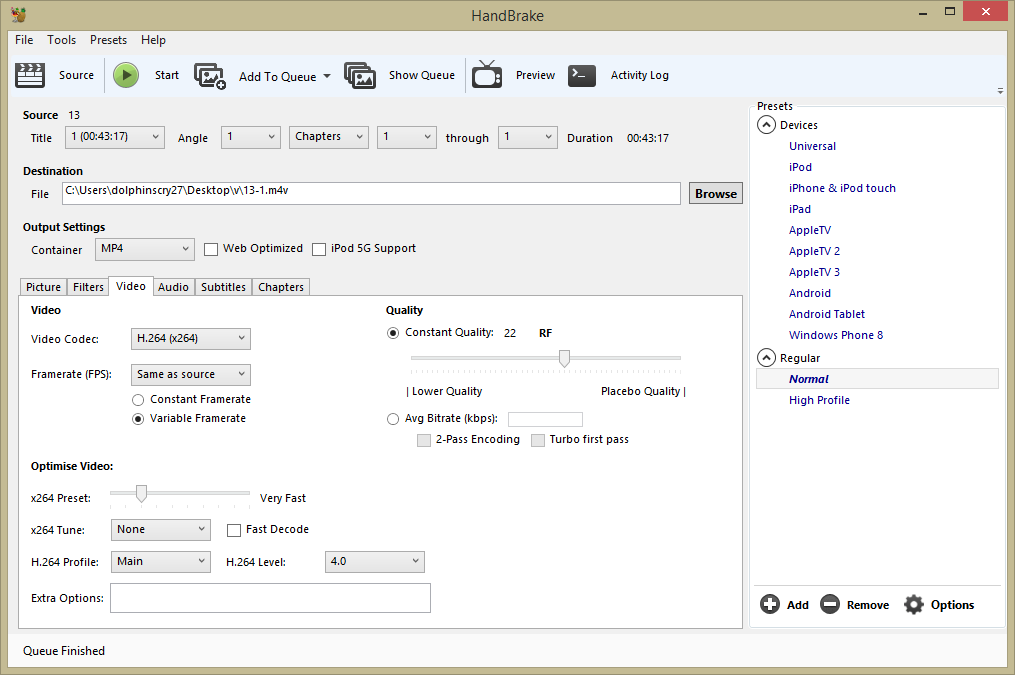The height and width of the screenshot is (675, 1015).
Task: Open the x264 Tune dropdown
Action: coord(161,530)
